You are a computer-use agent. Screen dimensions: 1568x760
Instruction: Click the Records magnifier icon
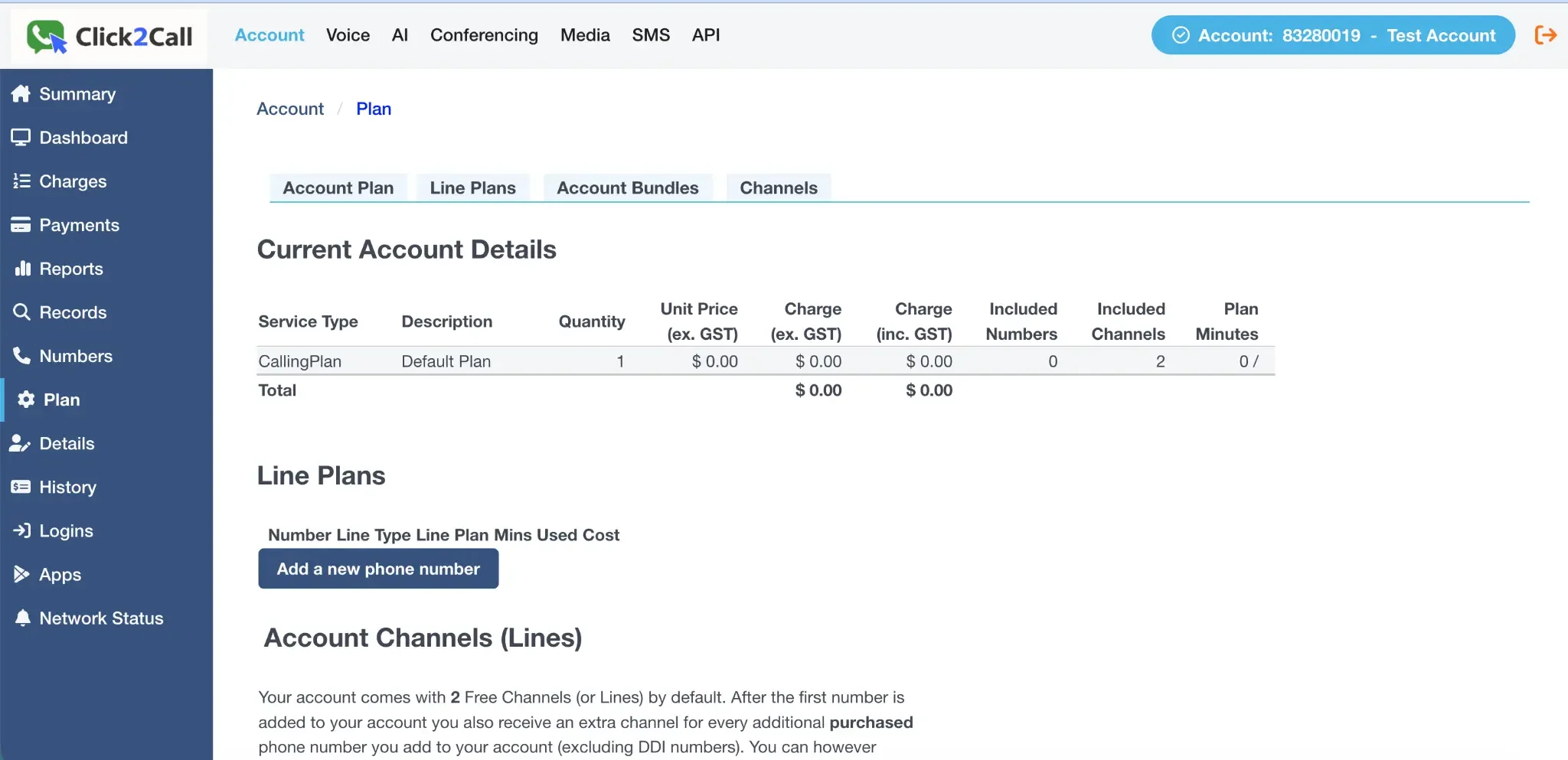(x=22, y=312)
